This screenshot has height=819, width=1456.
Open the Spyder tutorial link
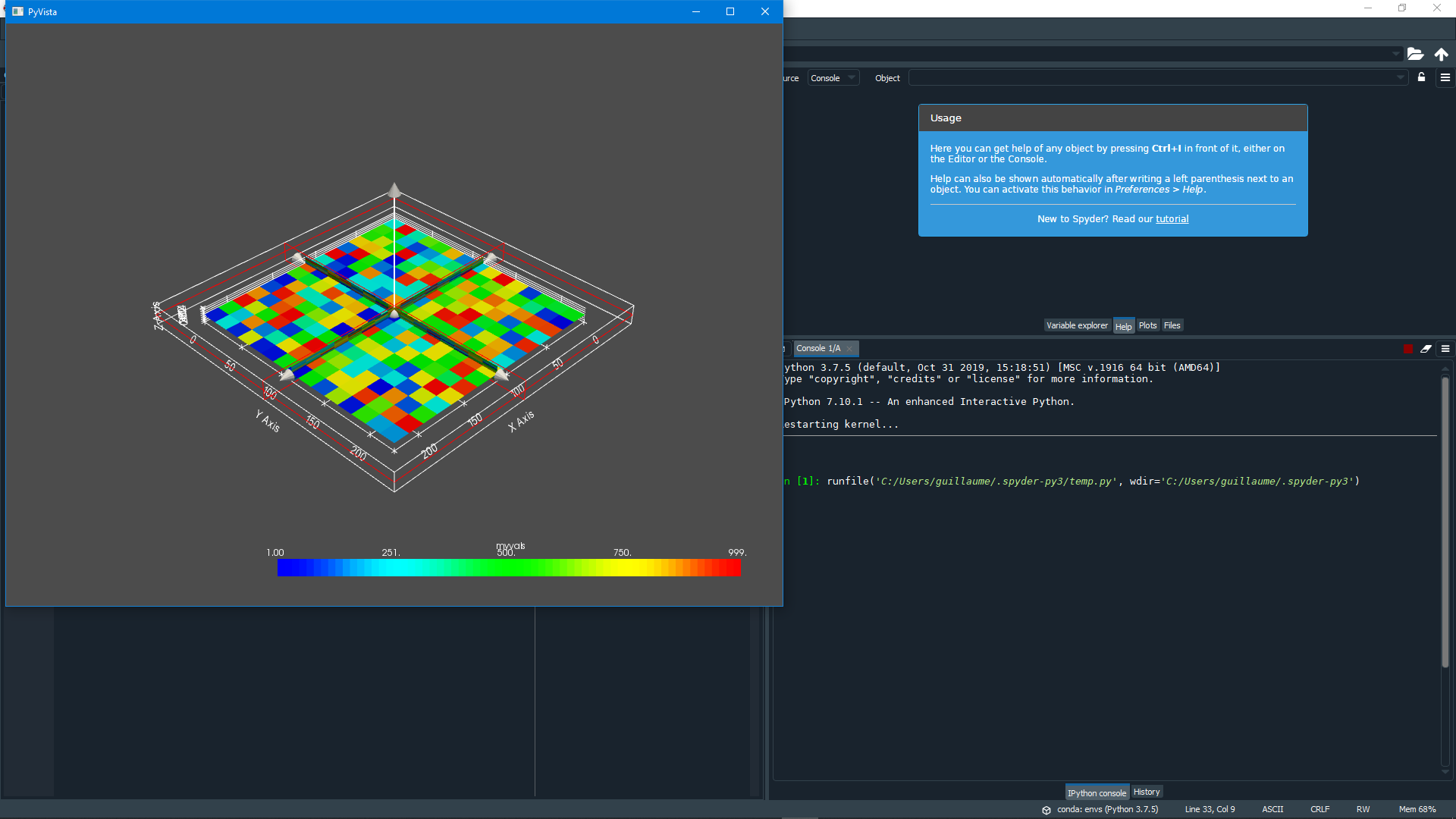tap(1172, 218)
